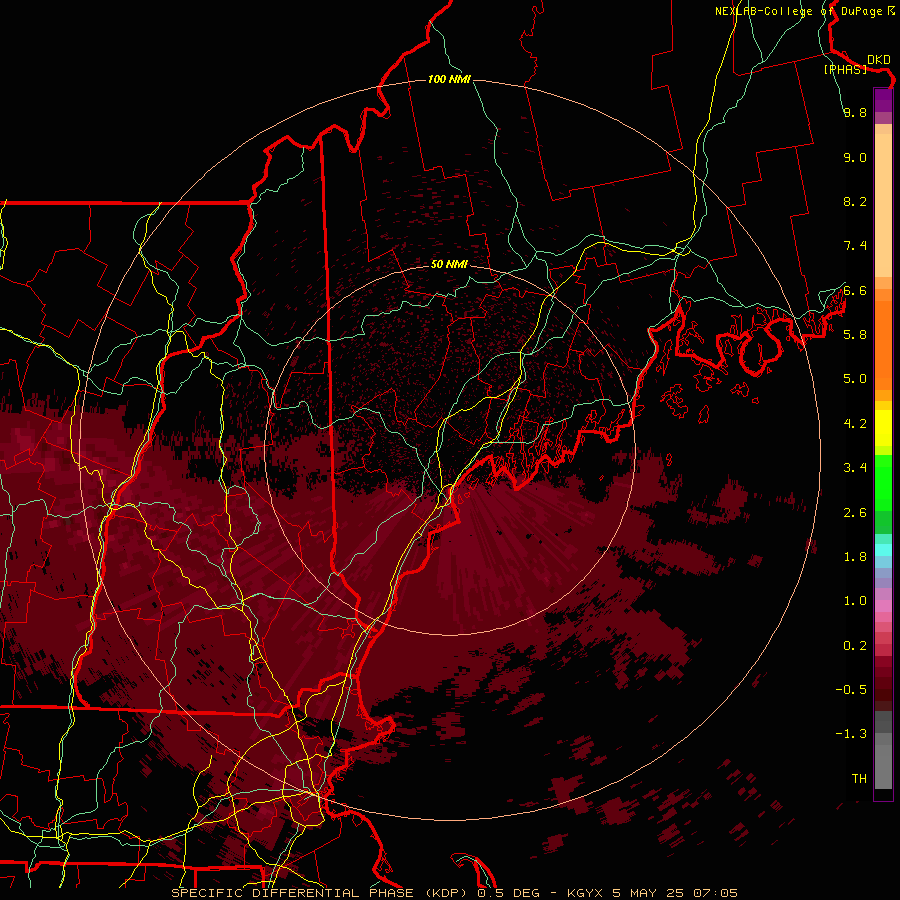Pick the orange color bar segment
Screen dimensions: 900x900
[x=883, y=344]
